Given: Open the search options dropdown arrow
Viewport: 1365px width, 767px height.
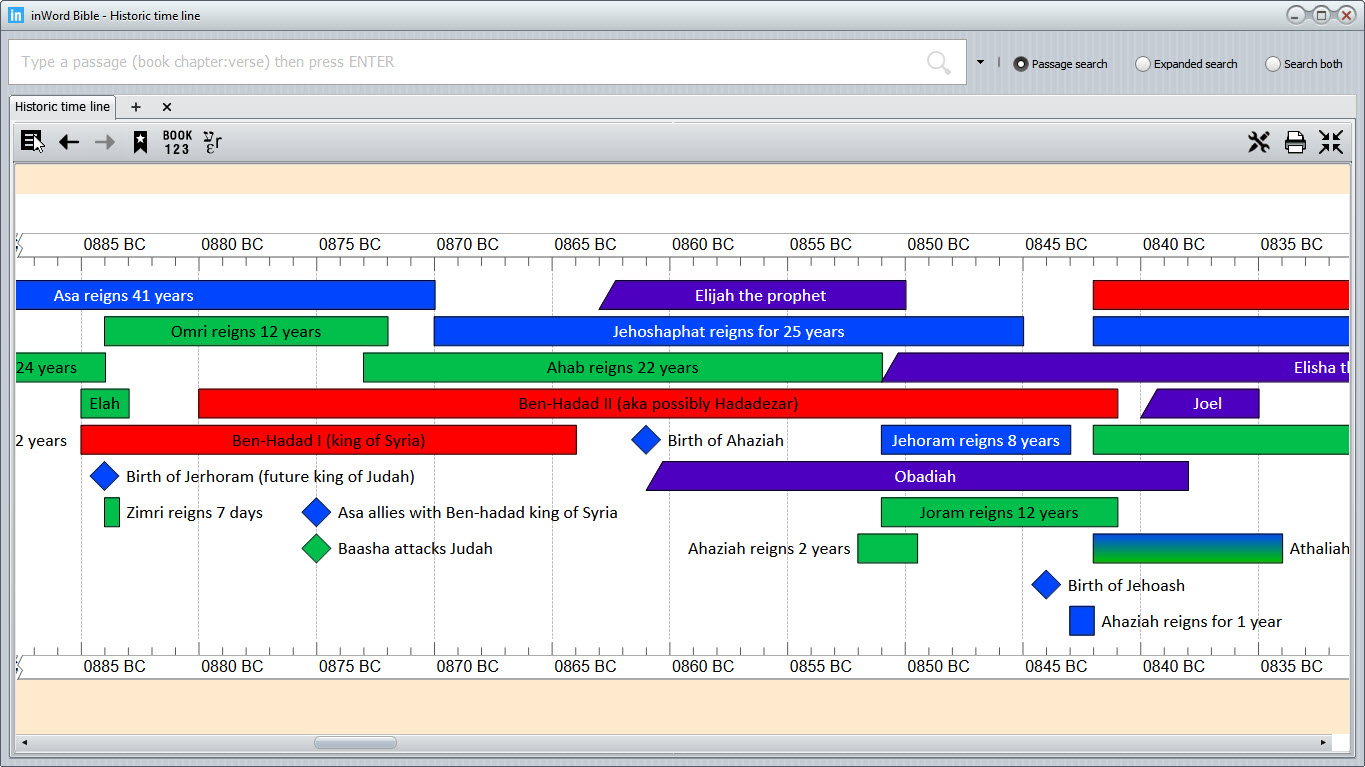Looking at the screenshot, I should [981, 62].
